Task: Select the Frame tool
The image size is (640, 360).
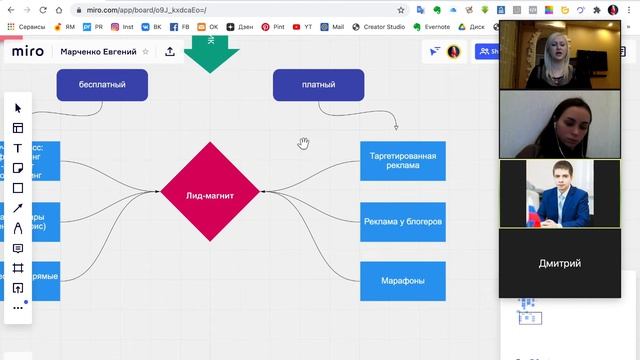Action: click(x=18, y=268)
